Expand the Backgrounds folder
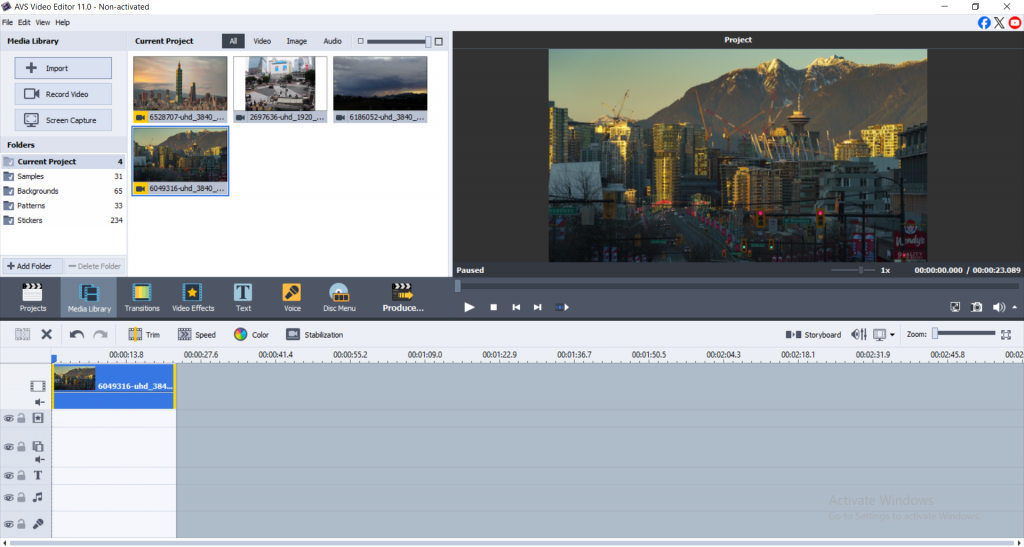Screen dimensions: 1024x547 (x=38, y=191)
